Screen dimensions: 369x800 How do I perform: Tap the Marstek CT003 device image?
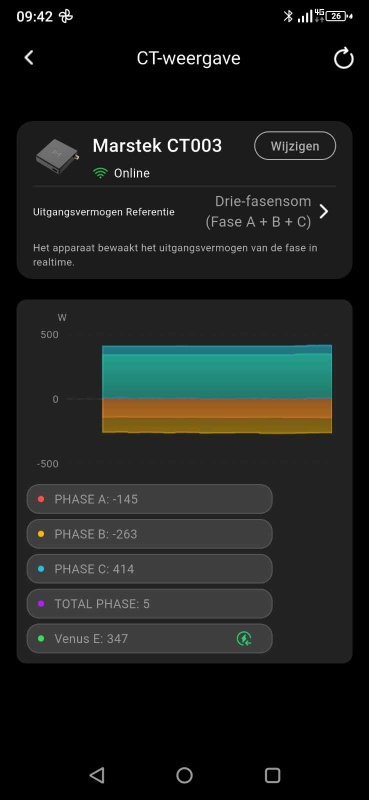tap(57, 158)
